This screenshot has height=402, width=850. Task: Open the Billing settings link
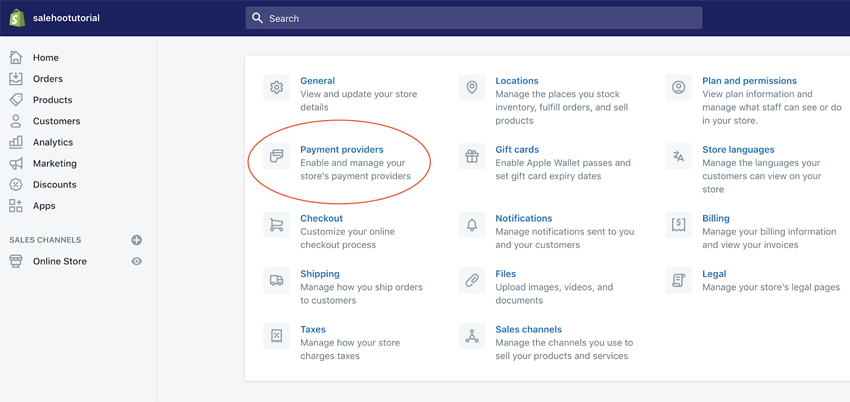pos(716,218)
